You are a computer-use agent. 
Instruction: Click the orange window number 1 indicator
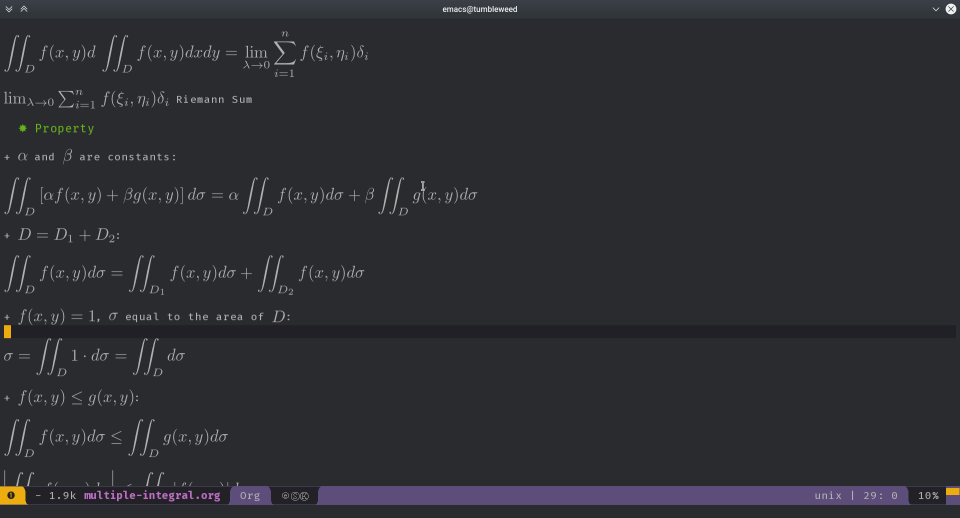pyautogui.click(x=11, y=495)
